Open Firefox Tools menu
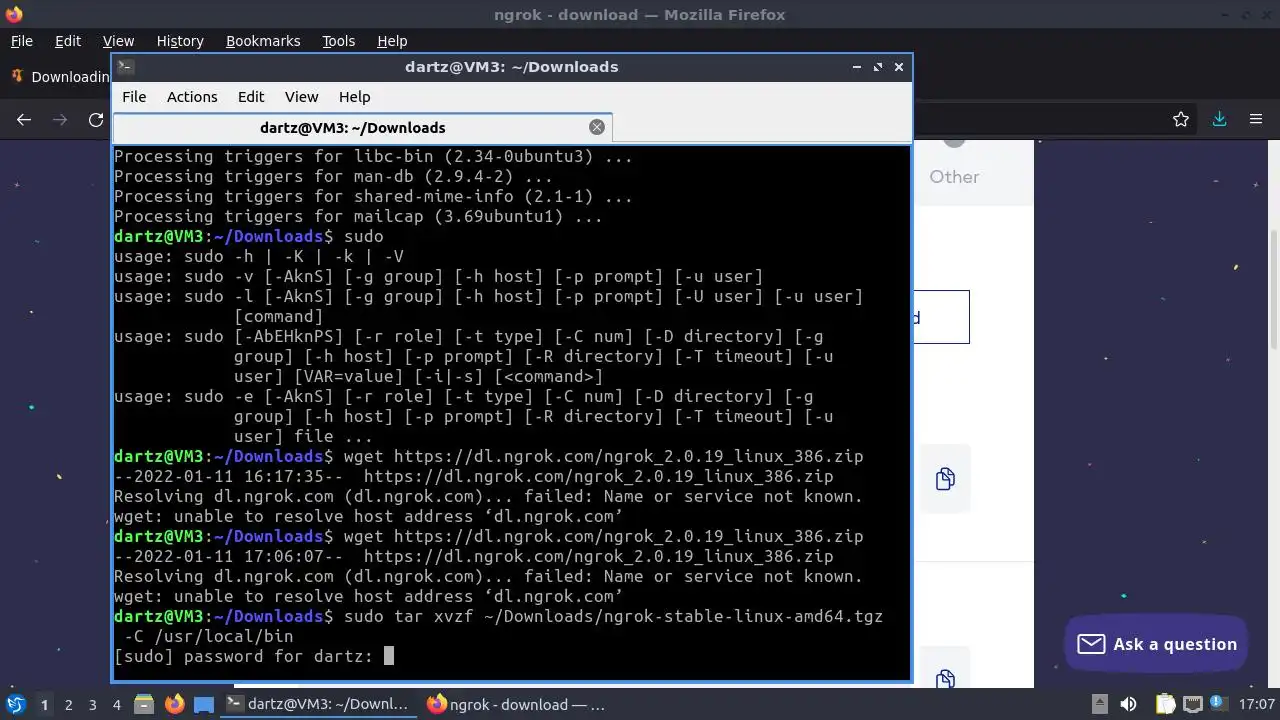The height and width of the screenshot is (720, 1280). (339, 41)
